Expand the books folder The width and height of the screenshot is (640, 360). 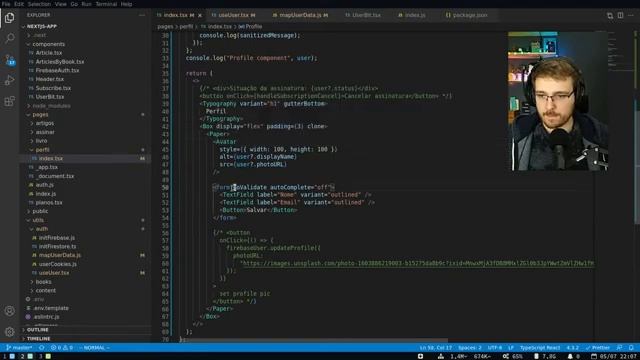[x=43, y=282]
